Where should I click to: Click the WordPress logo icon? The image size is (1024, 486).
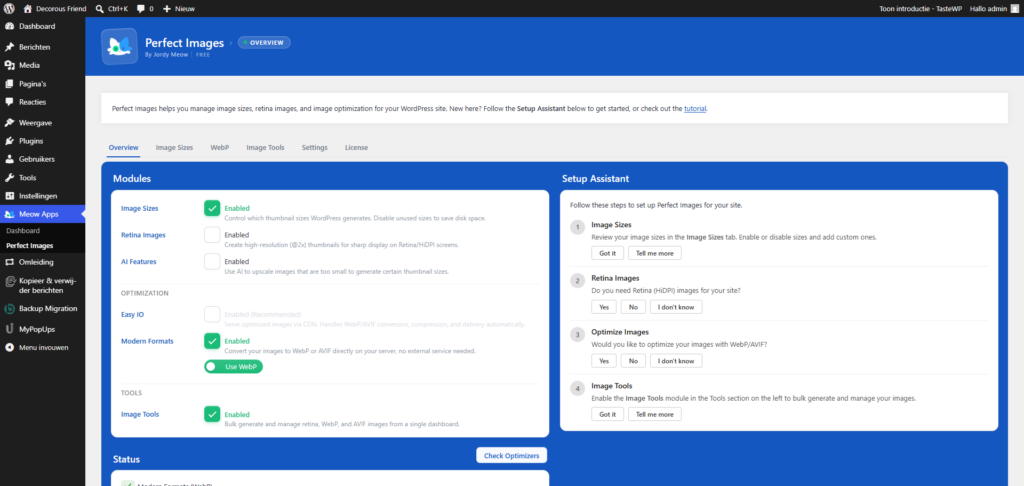pyautogui.click(x=9, y=8)
